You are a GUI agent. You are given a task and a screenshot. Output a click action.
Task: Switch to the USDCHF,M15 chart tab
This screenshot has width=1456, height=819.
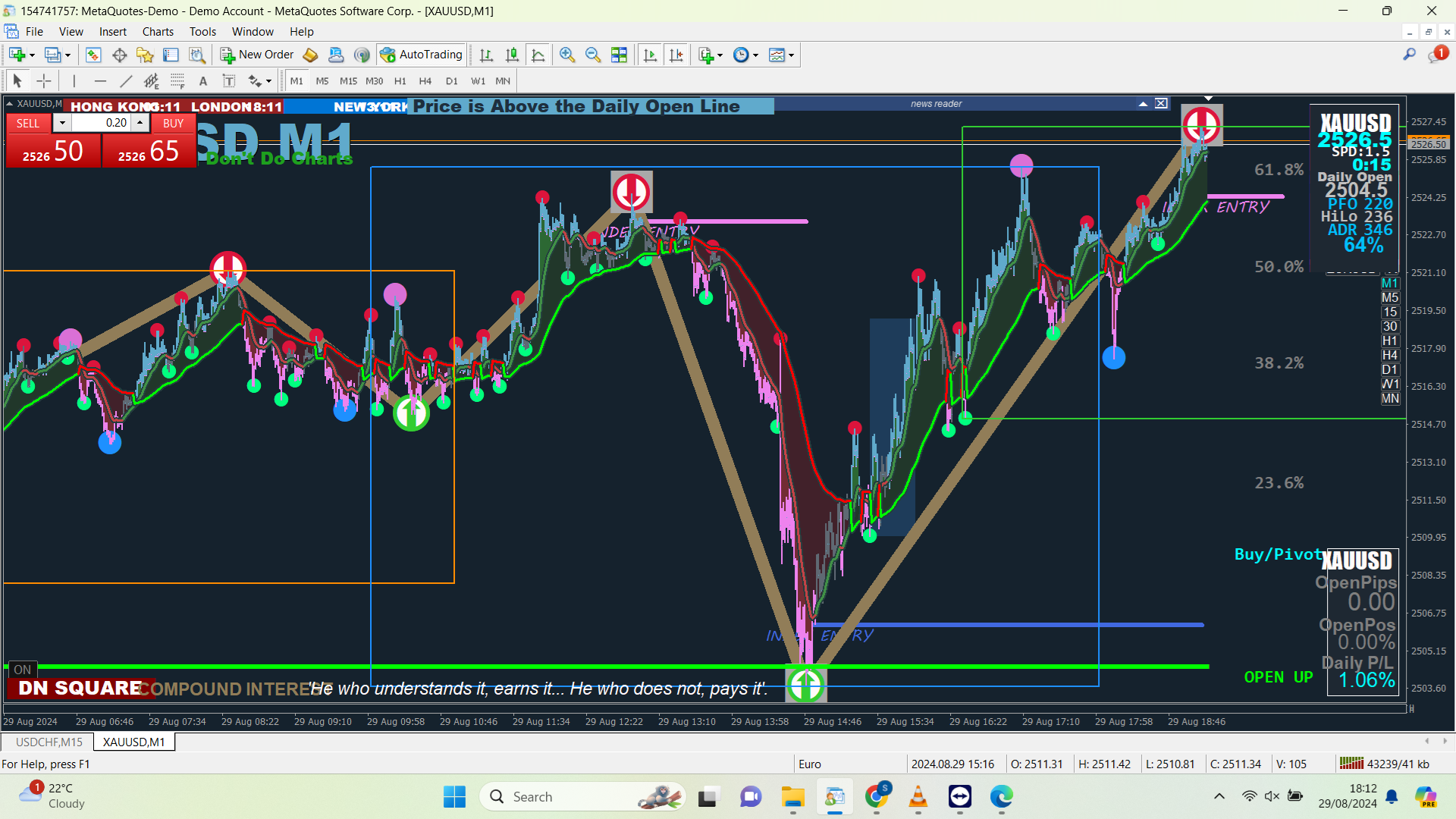pos(49,742)
